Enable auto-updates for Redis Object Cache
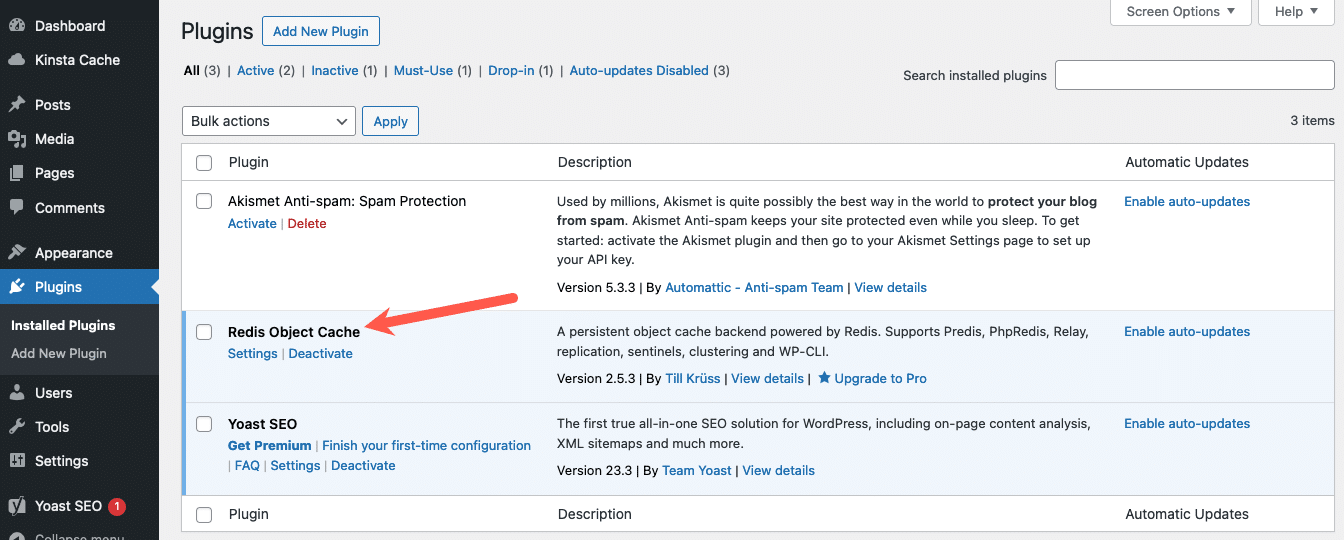 [x=1187, y=332]
